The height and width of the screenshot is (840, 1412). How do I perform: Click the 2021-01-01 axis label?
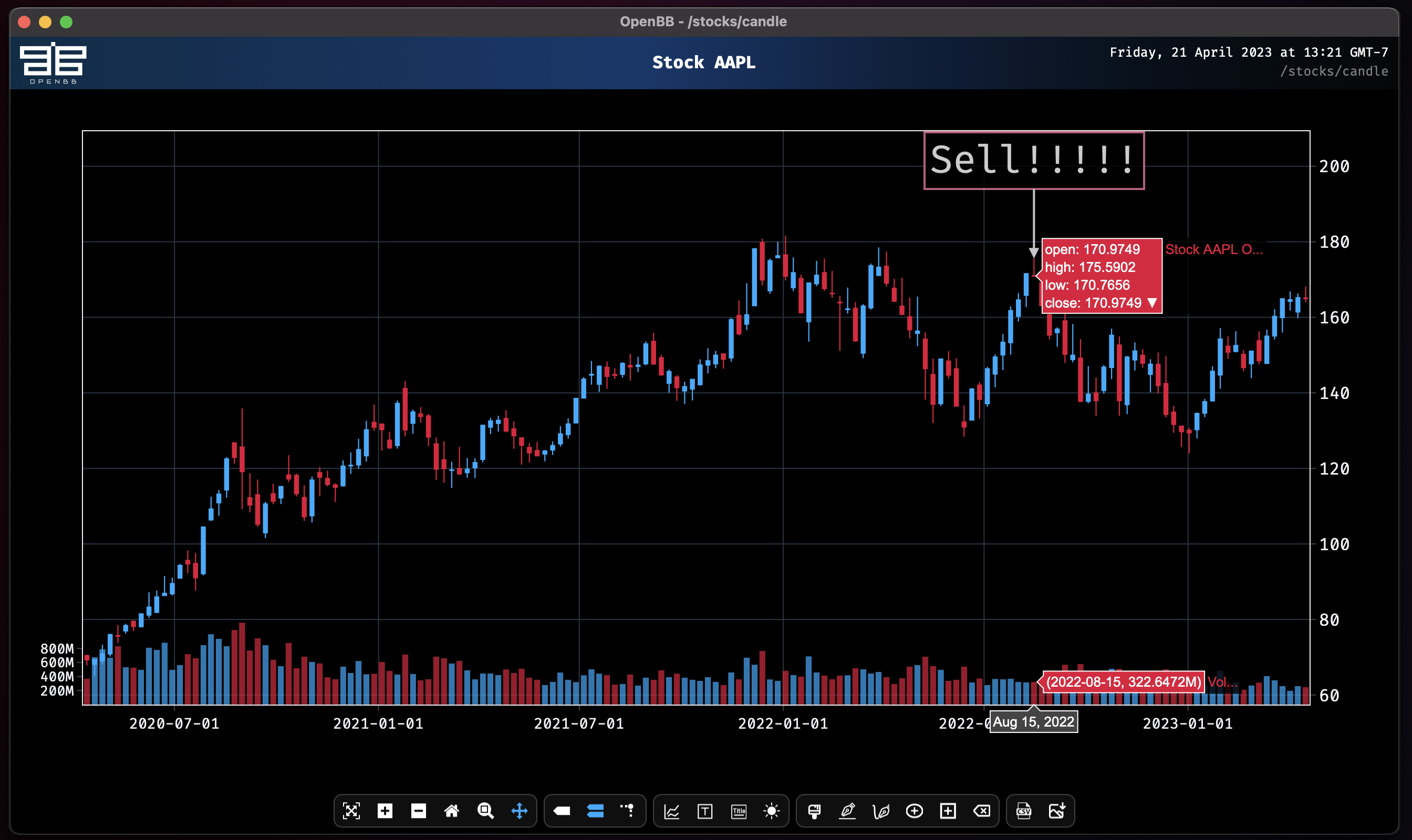[378, 723]
